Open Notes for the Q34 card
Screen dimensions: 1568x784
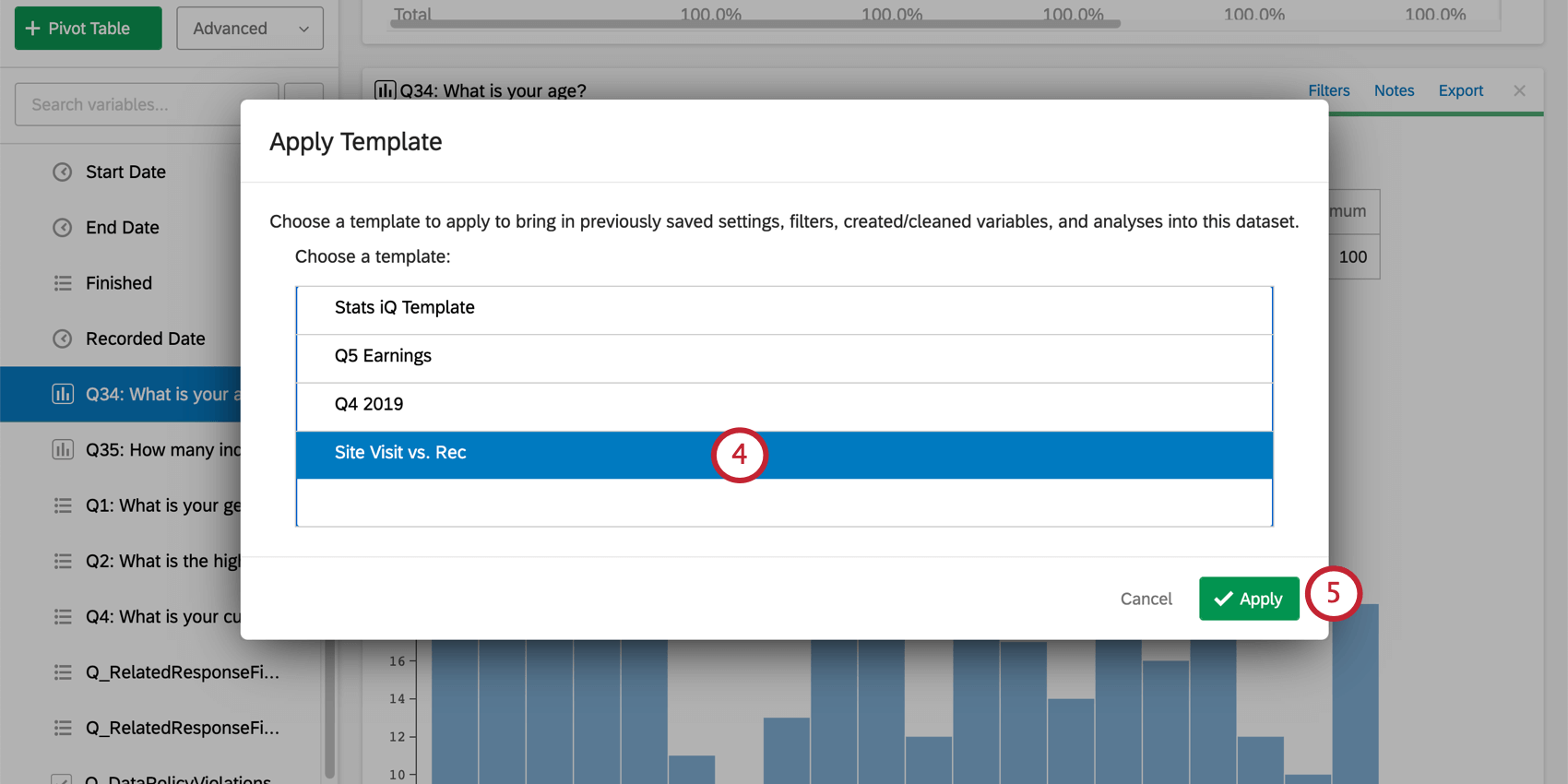point(1394,90)
